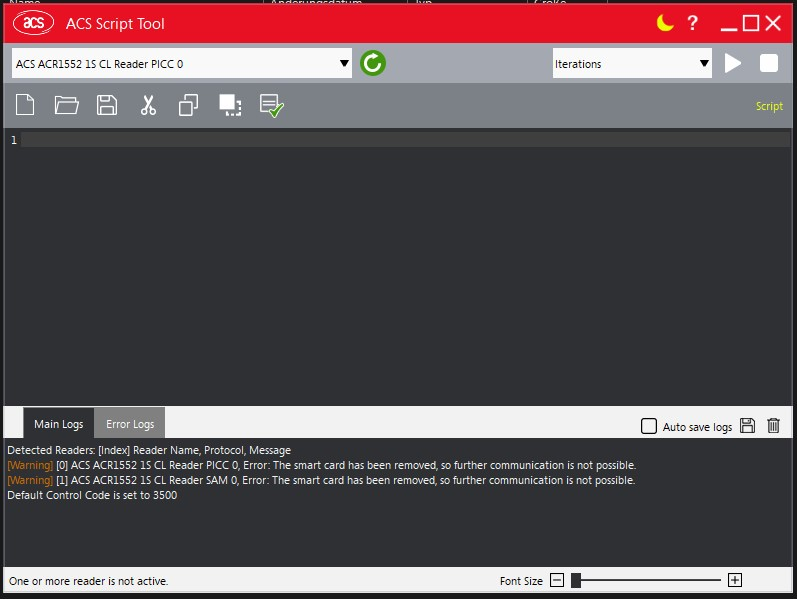Run script with play button
This screenshot has width=797, height=599.
[732, 64]
